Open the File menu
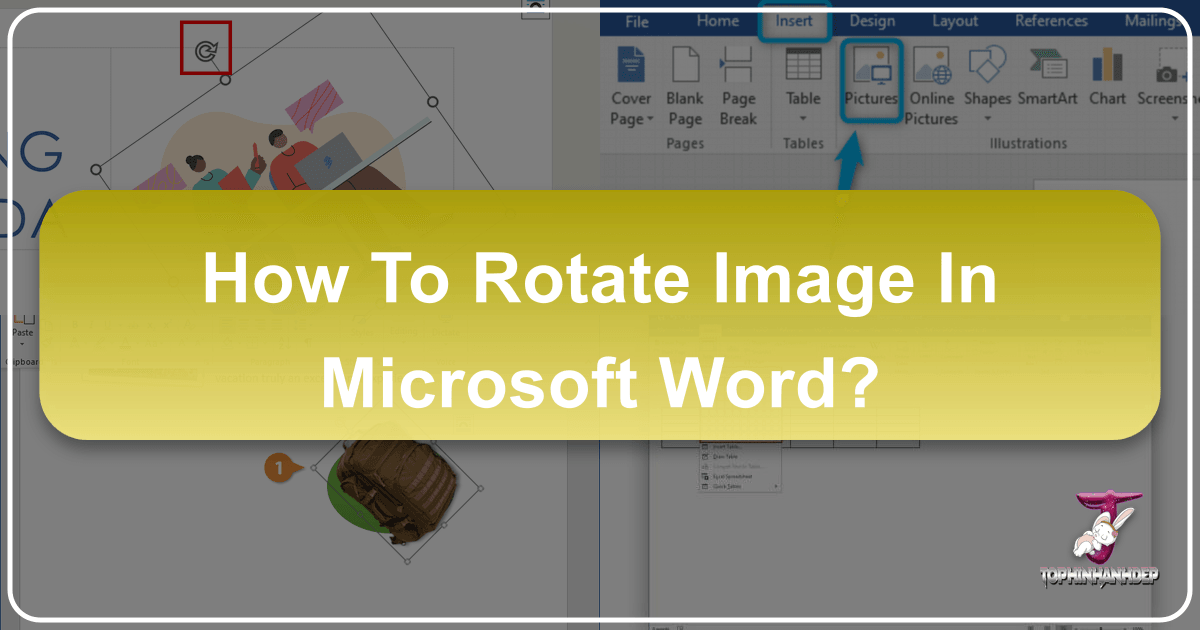 click(637, 20)
